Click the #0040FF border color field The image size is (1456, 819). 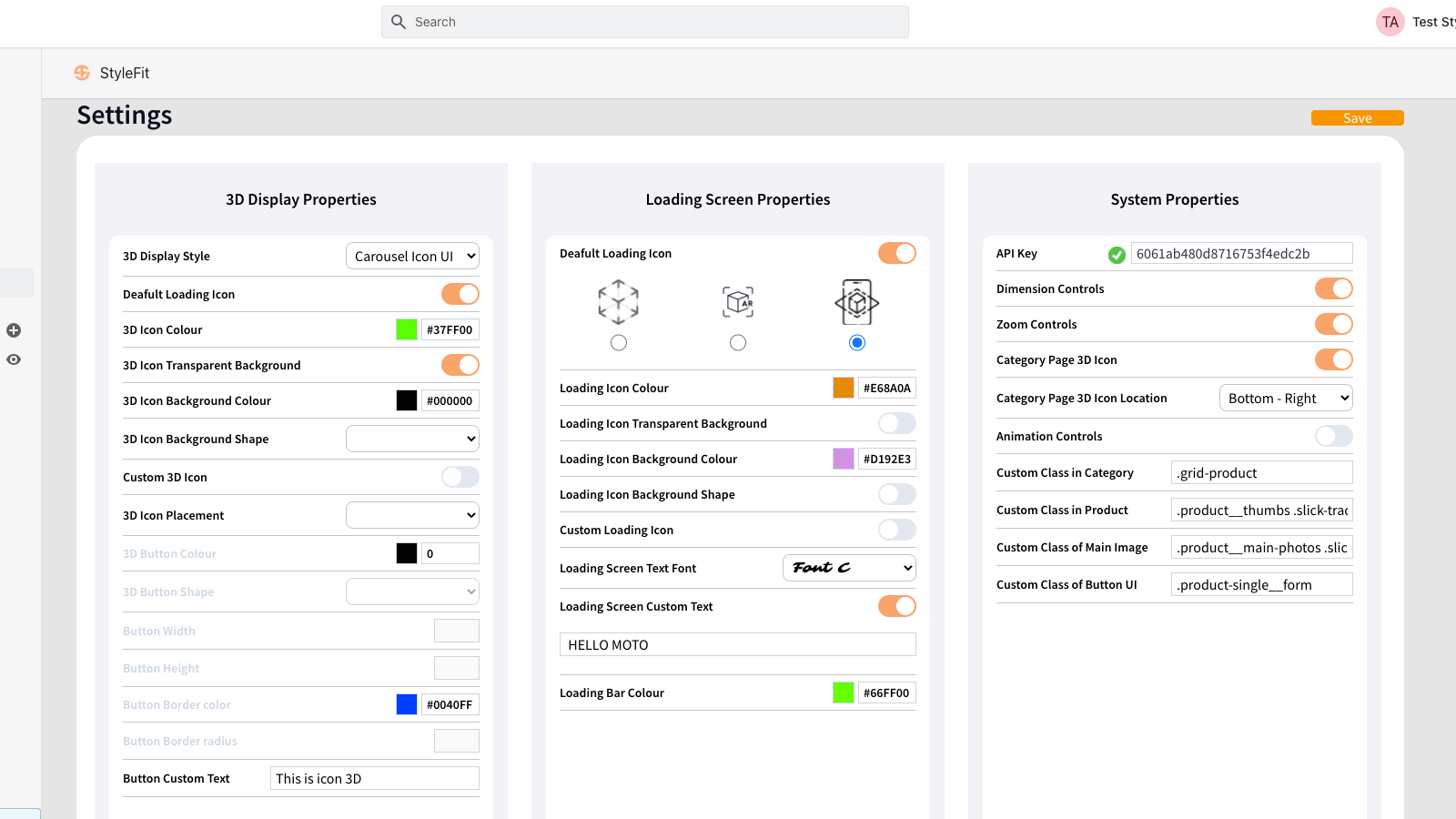(x=450, y=704)
